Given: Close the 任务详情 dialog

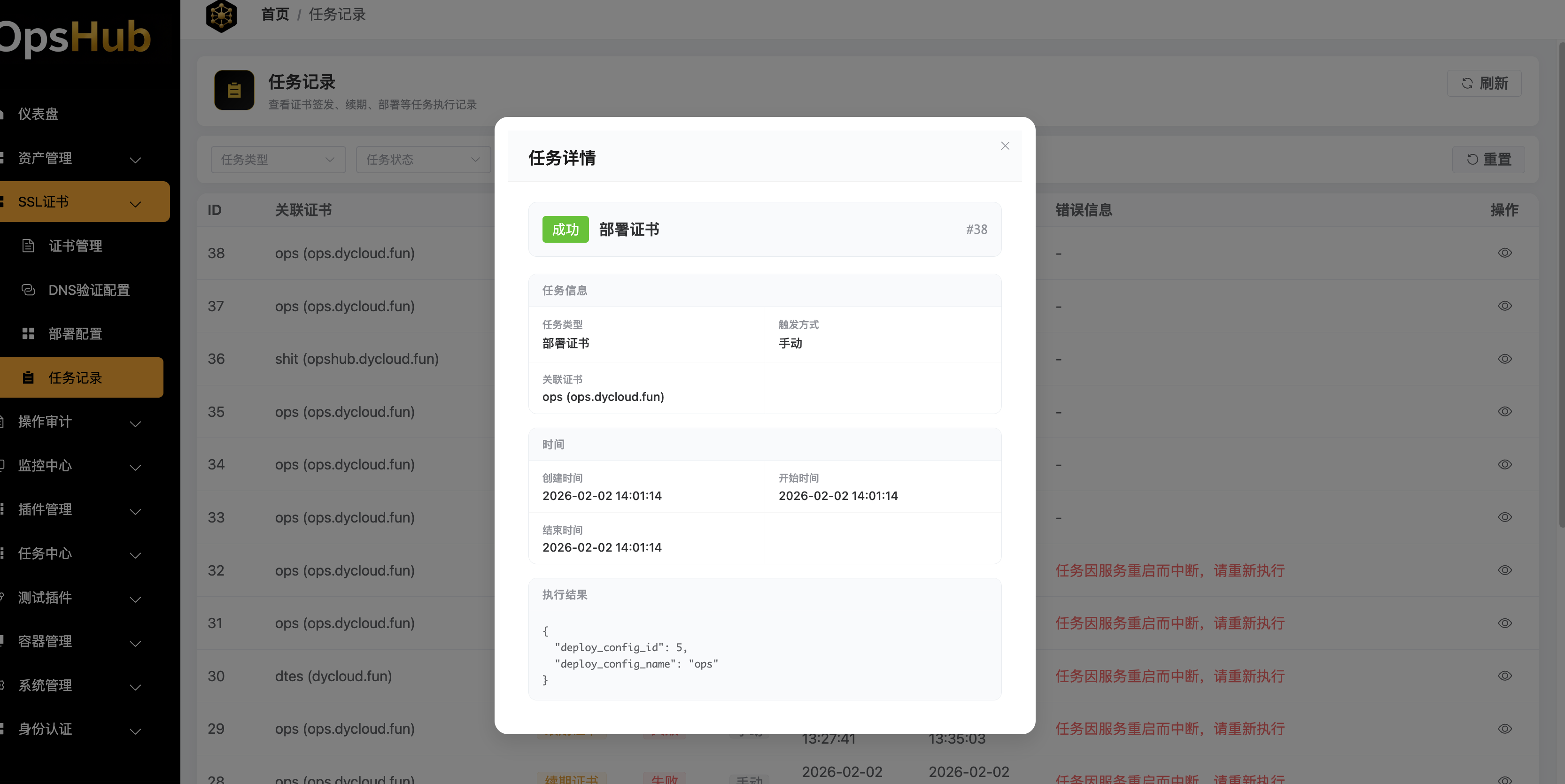Looking at the screenshot, I should click(x=1005, y=146).
